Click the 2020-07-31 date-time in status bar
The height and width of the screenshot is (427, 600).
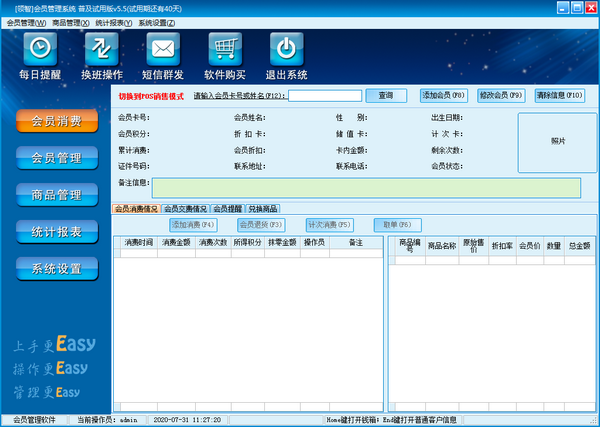tap(187, 420)
